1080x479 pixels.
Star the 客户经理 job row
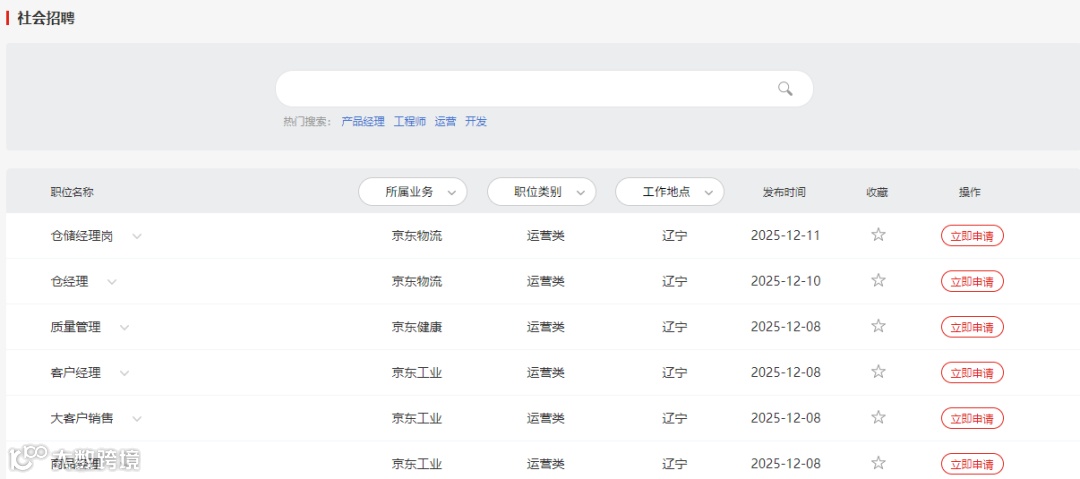click(878, 372)
